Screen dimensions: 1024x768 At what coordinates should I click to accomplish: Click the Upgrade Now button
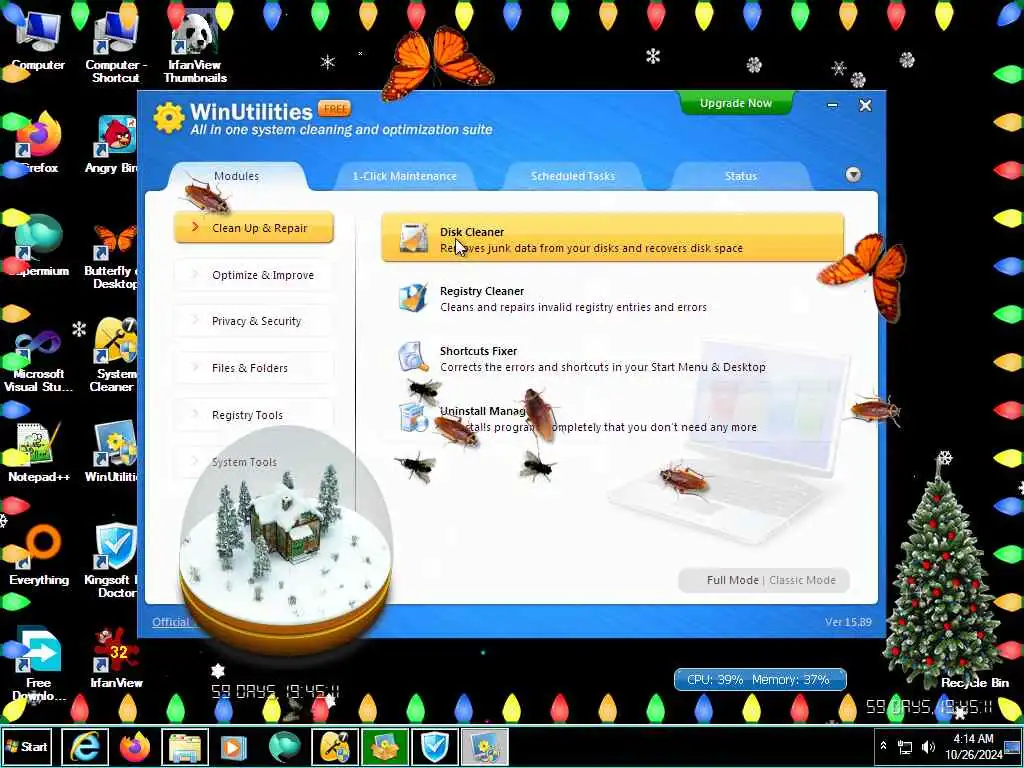(x=736, y=103)
